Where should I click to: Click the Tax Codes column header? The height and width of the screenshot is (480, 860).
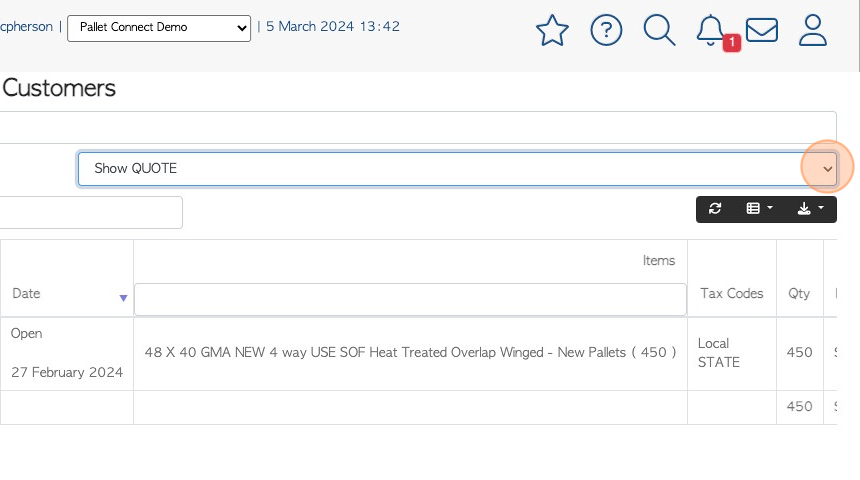click(732, 293)
